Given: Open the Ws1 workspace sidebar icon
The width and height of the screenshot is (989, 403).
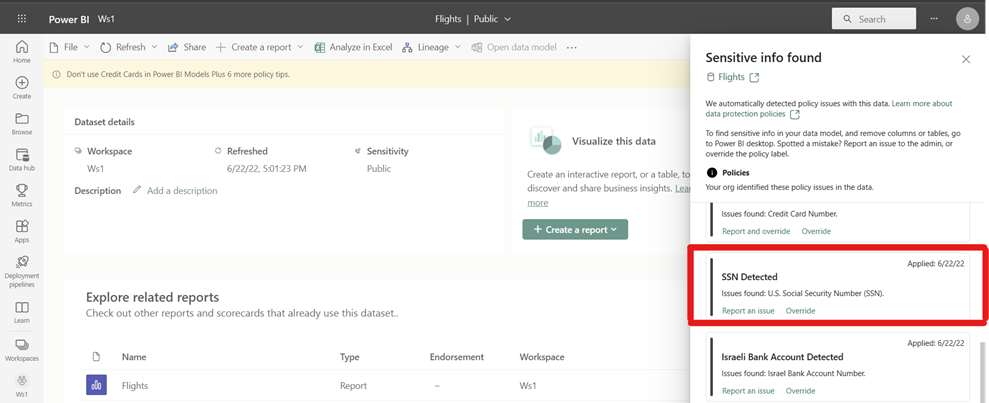Looking at the screenshot, I should click(21, 385).
